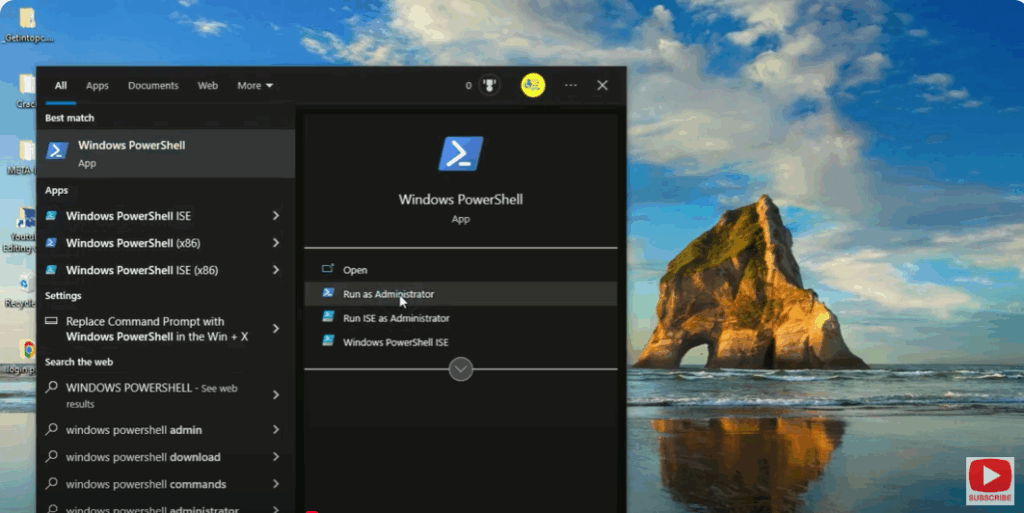The width and height of the screenshot is (1024, 513).
Task: Click the Windows PowerShell ISE result icon
Action: (51, 215)
